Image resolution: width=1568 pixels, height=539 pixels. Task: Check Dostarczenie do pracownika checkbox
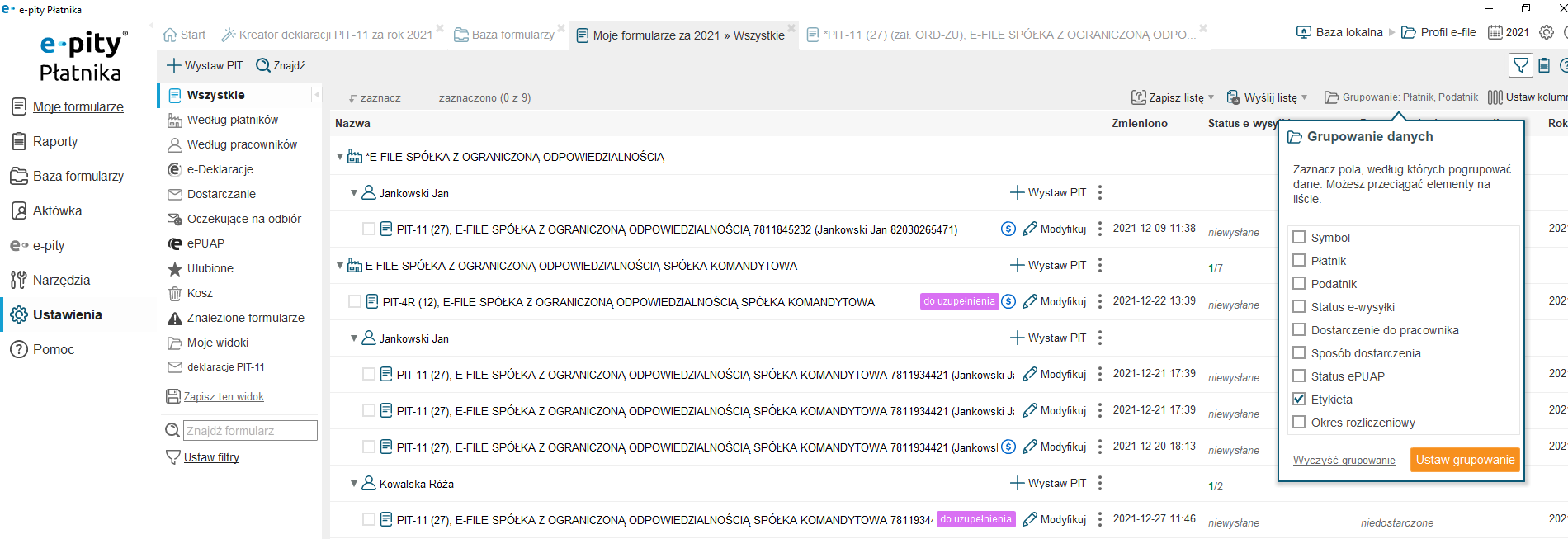coord(1299,329)
